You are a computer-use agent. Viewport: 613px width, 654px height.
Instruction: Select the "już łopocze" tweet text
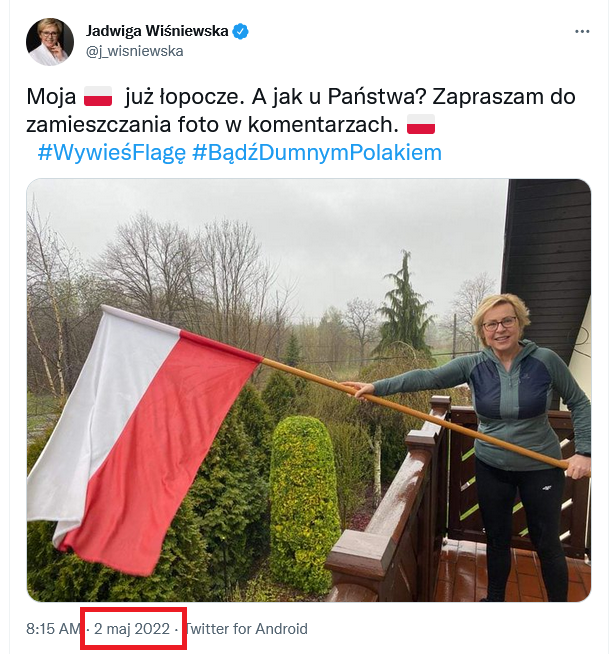coord(184,97)
